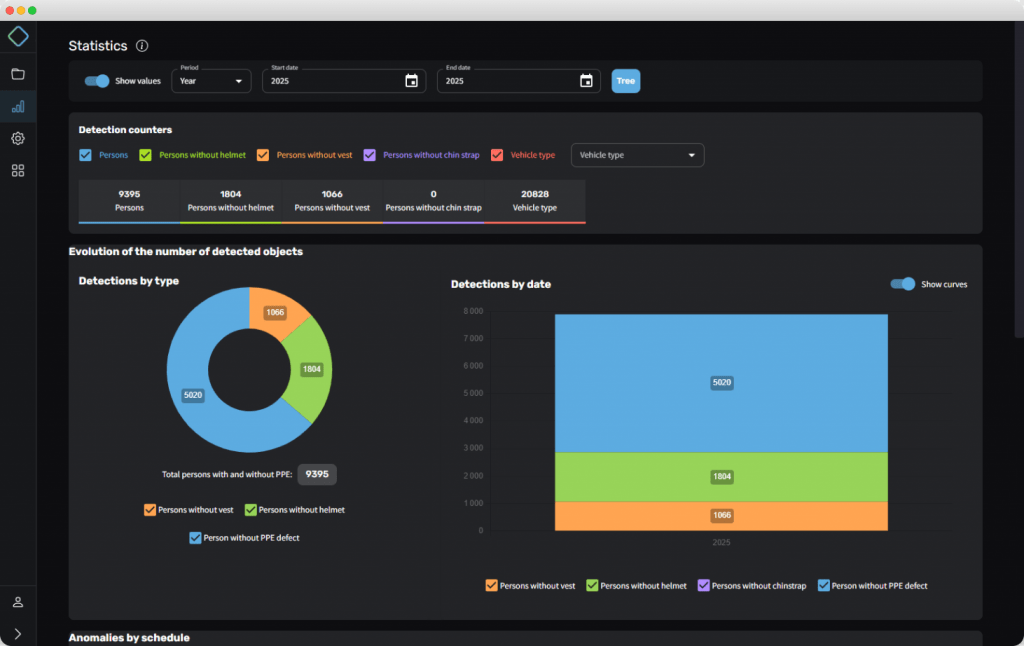Open the End date calendar icon
The width and height of the screenshot is (1024, 646).
coord(586,81)
